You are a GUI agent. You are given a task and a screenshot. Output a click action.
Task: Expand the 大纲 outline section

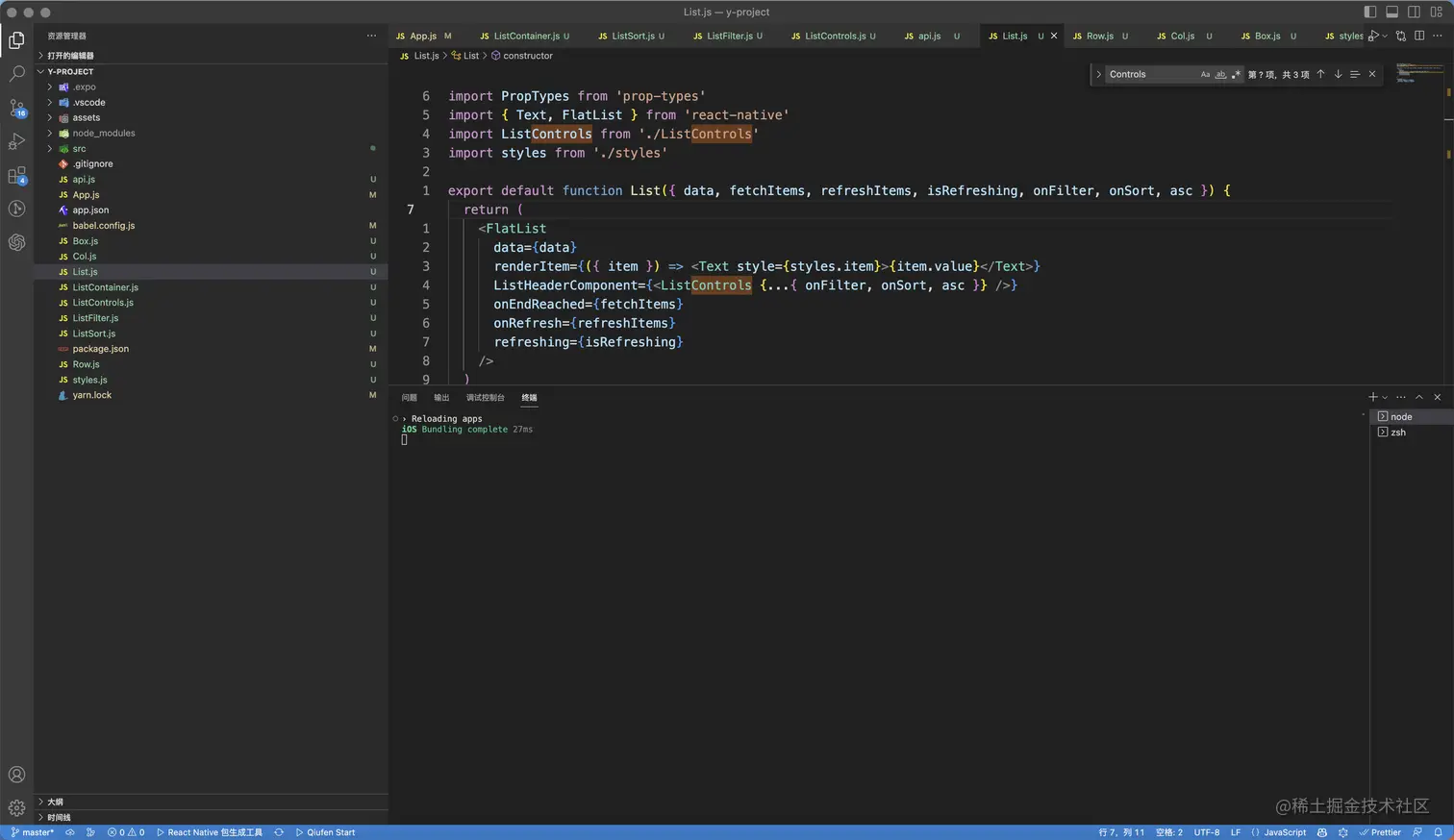(x=55, y=802)
